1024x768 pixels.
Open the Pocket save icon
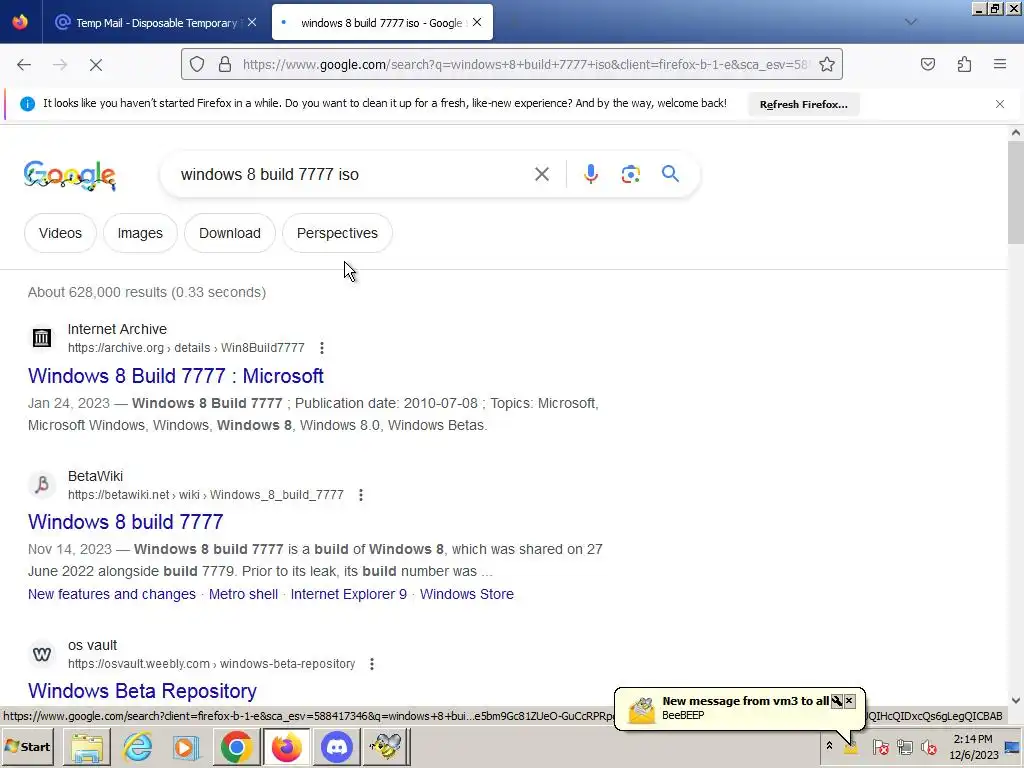pos(928,64)
